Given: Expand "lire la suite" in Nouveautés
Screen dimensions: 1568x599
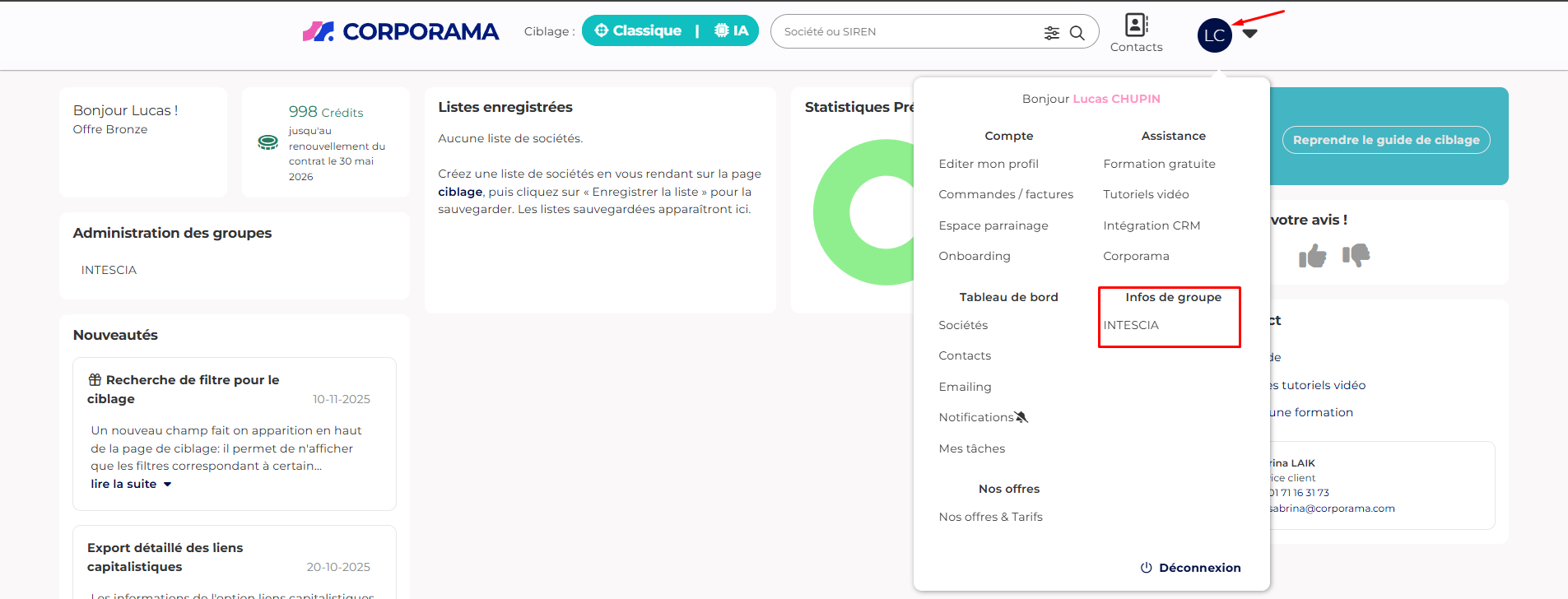Looking at the screenshot, I should [131, 484].
